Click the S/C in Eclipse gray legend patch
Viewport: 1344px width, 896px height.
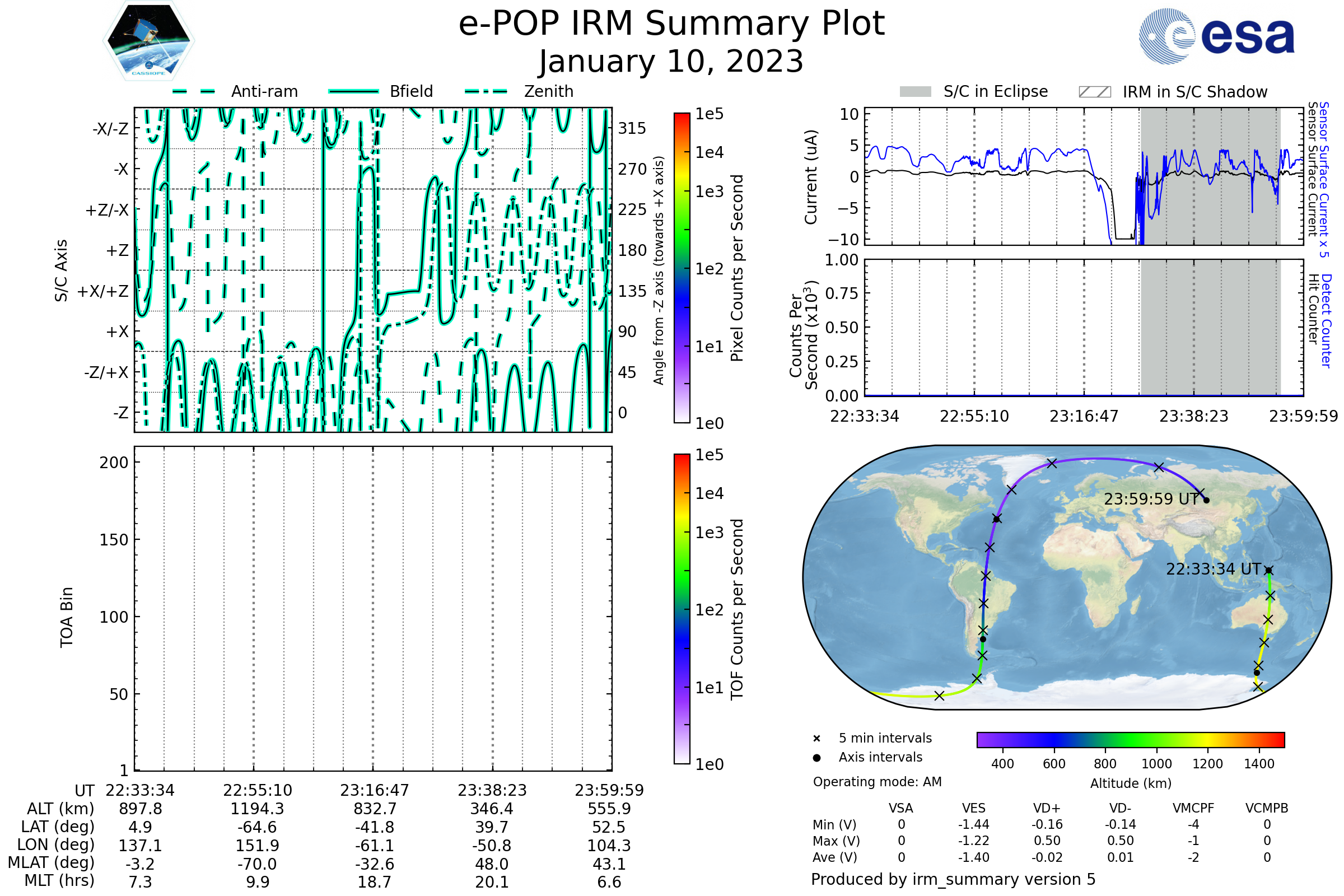[x=915, y=92]
